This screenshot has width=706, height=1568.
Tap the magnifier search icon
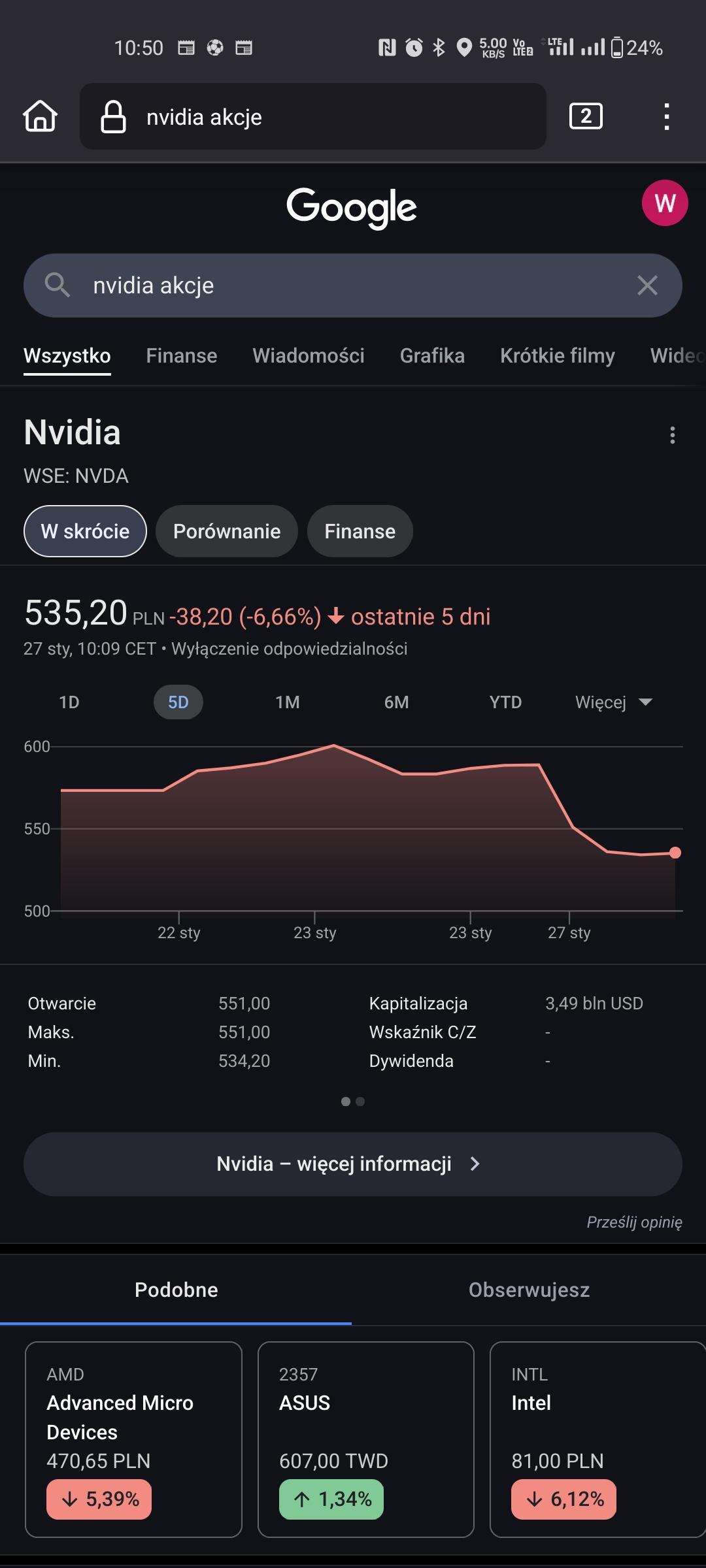(x=57, y=286)
